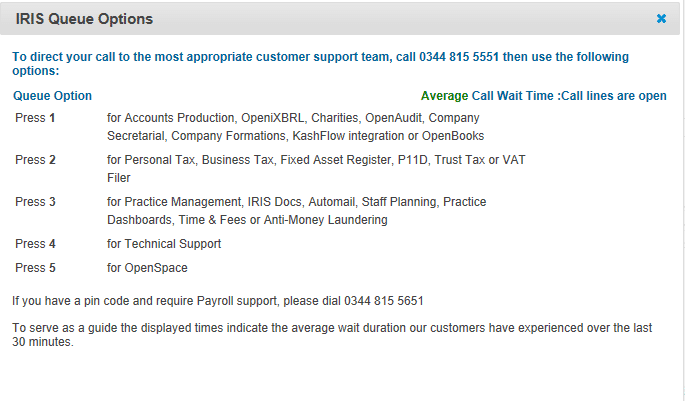This screenshot has width=685, height=401.
Task: Click the 'for Technical Support' description
Action: pos(164,244)
